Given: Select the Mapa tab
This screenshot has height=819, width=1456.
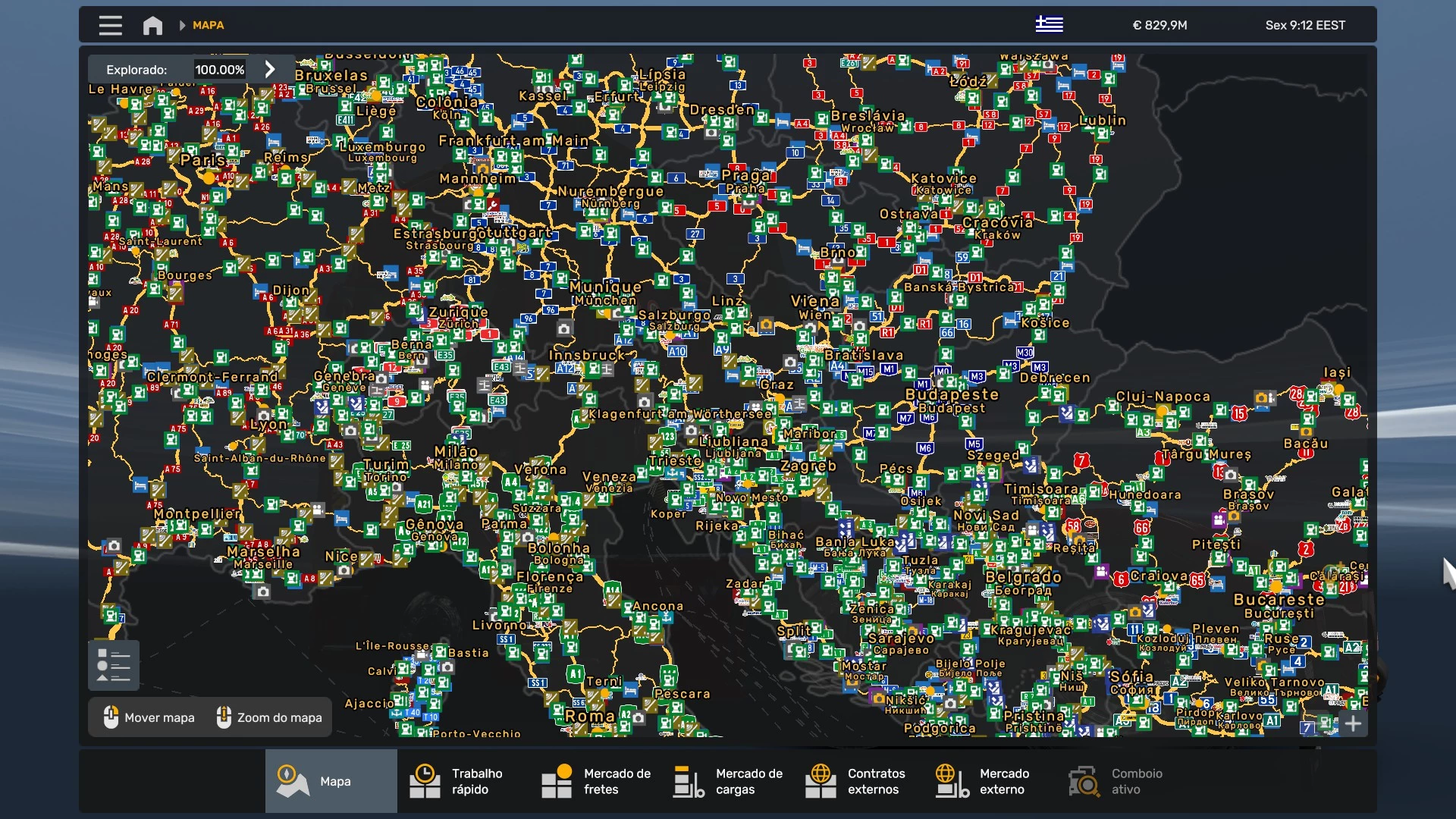Looking at the screenshot, I should pyautogui.click(x=331, y=781).
